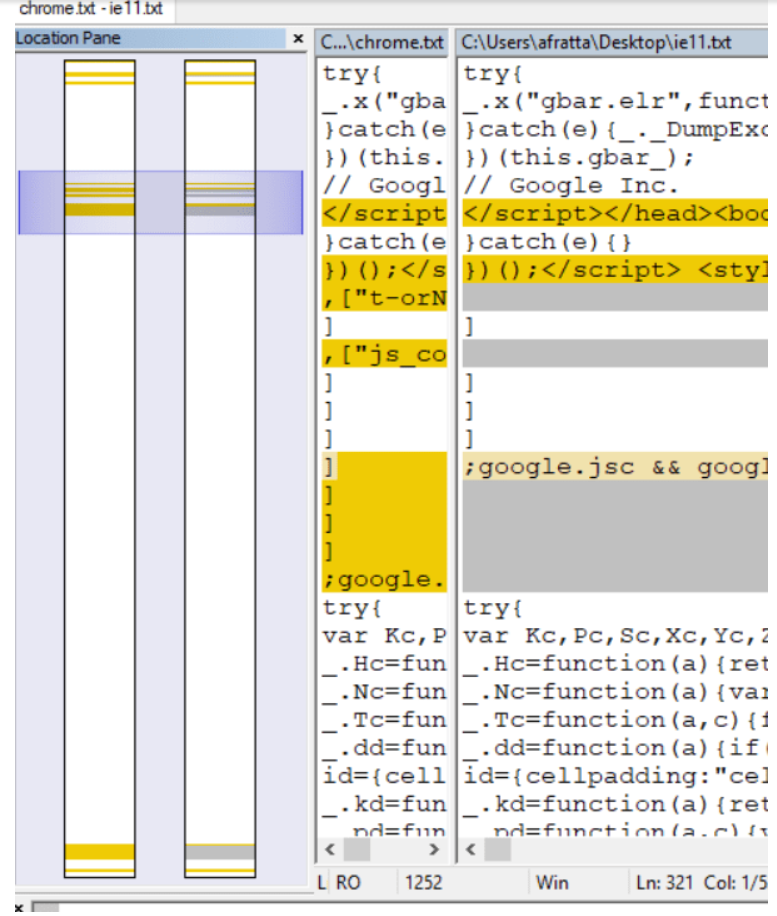Click the left arrow of chrome.txt horizontal scrollbar
Viewport: 777px width, 916px height.
coord(330,849)
